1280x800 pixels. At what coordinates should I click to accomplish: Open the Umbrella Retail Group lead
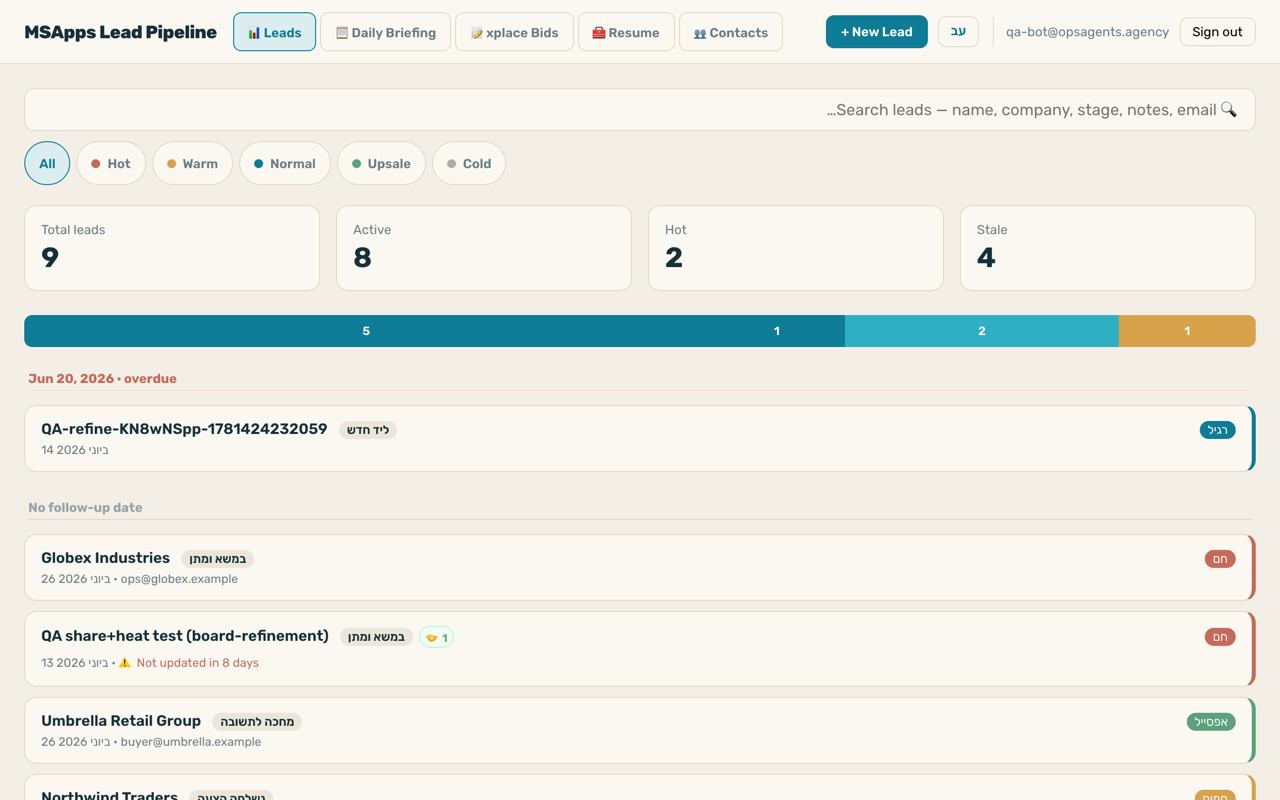point(640,730)
